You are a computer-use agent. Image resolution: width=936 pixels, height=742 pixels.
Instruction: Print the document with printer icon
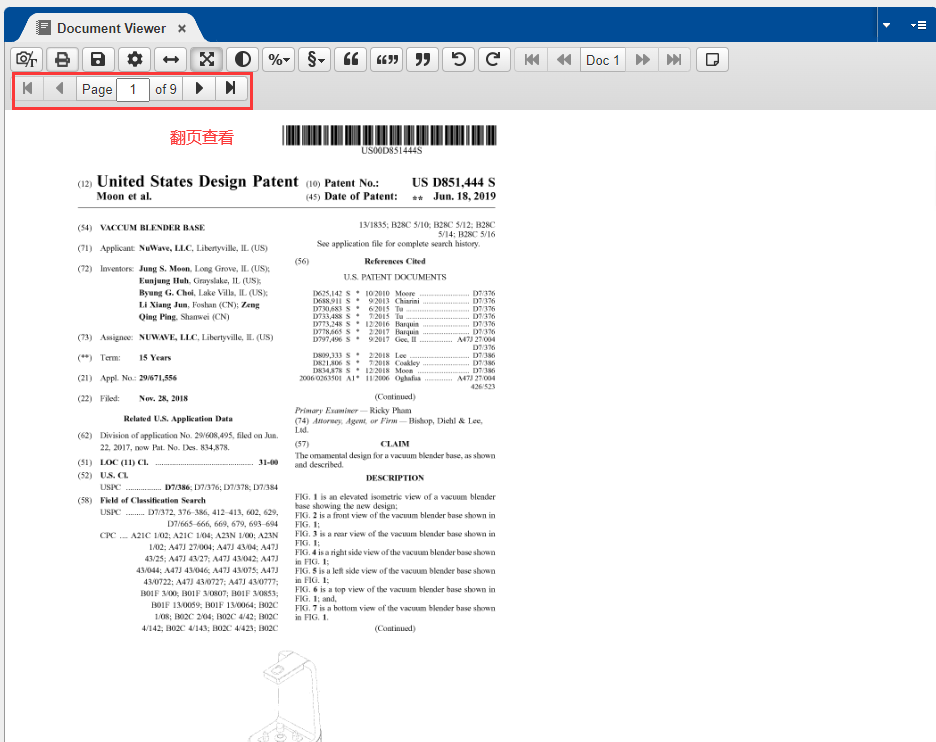(x=63, y=60)
